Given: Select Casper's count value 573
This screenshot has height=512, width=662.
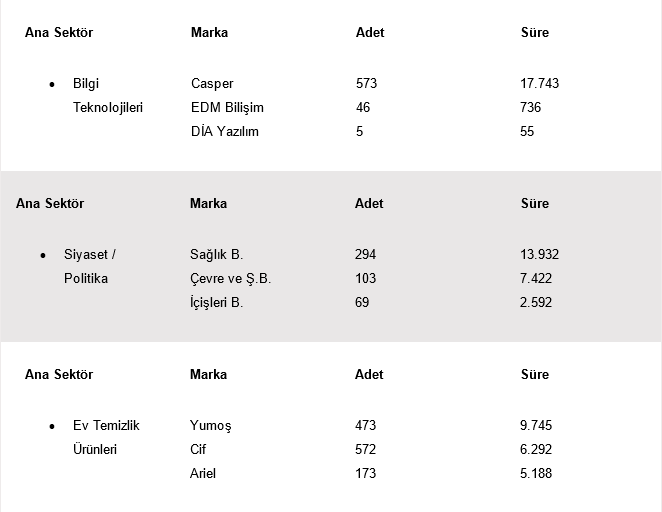Looking at the screenshot, I should [366, 83].
